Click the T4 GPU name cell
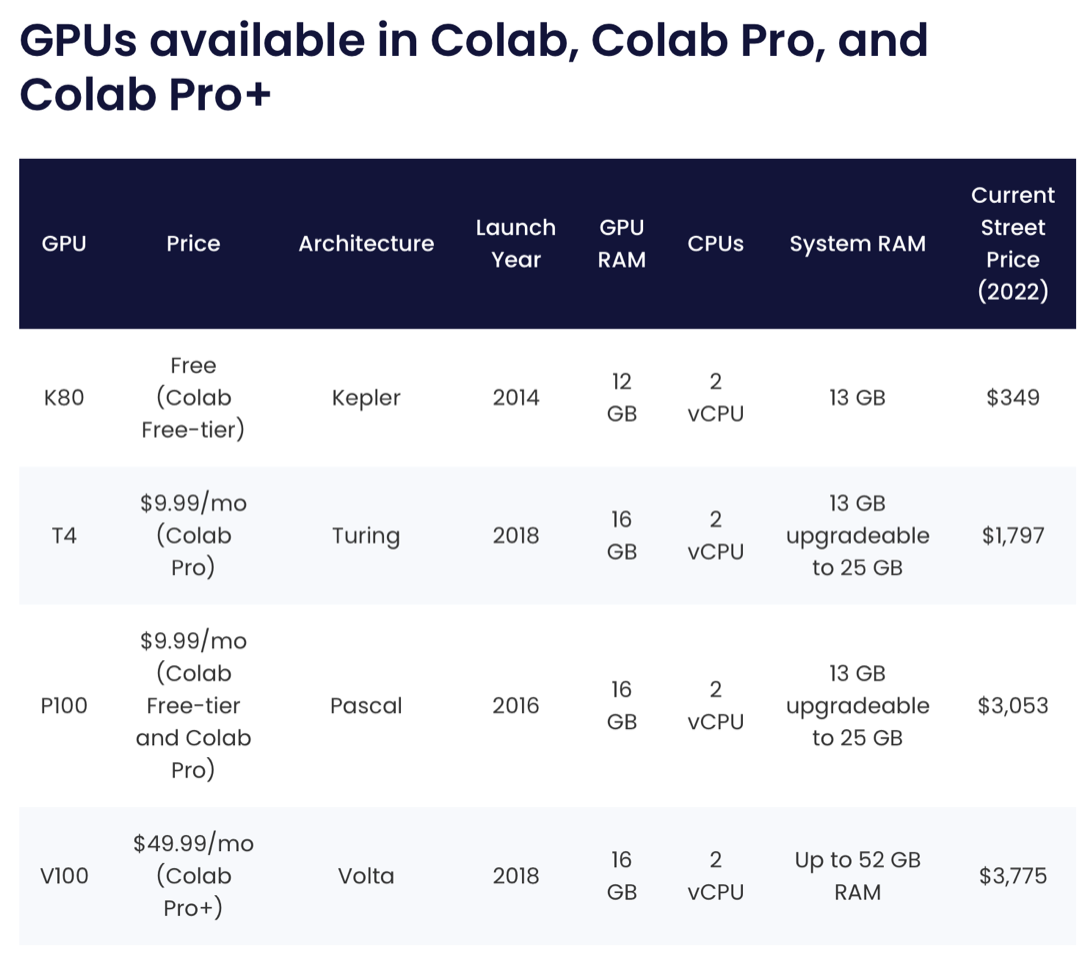 click(64, 536)
